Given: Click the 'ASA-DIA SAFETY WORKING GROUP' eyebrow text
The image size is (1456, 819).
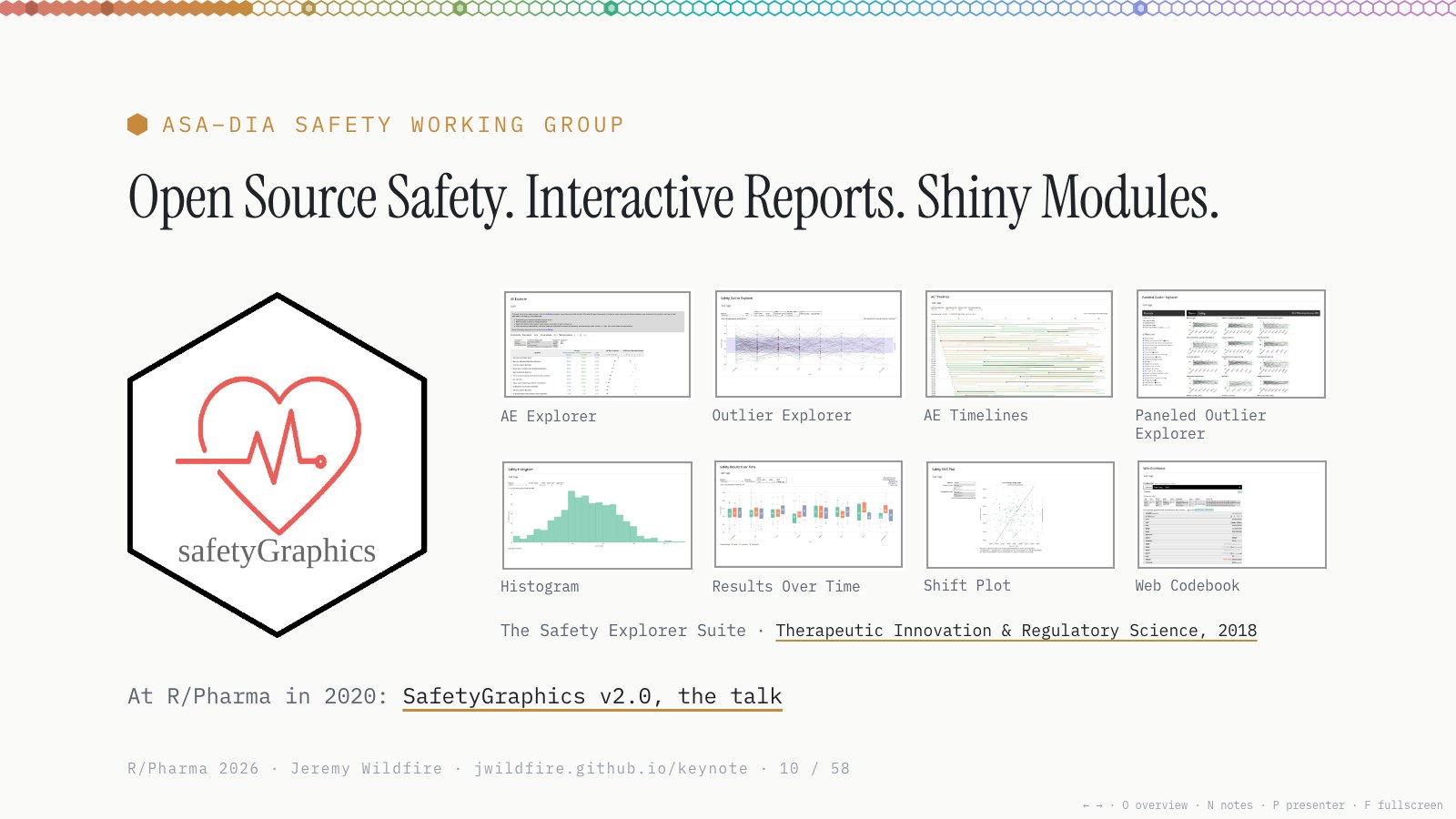Looking at the screenshot, I should (x=393, y=125).
